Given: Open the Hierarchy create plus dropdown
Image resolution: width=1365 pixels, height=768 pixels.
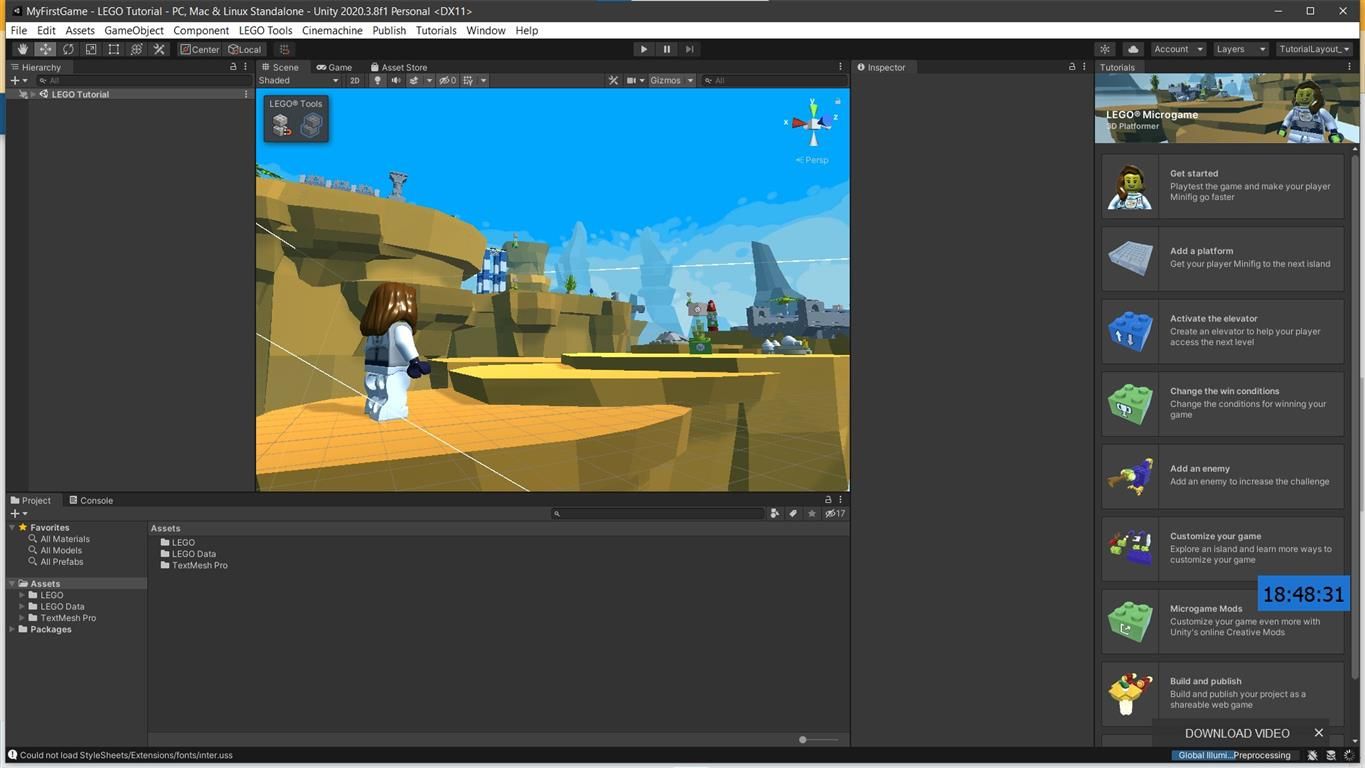Looking at the screenshot, I should (19, 80).
